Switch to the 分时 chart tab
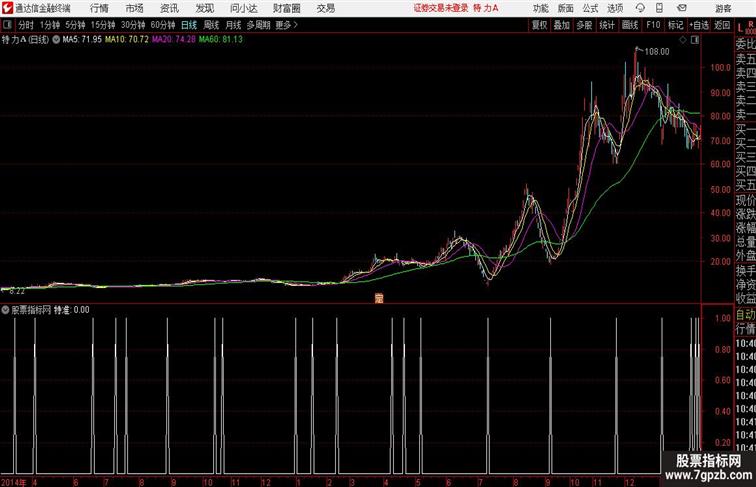 coord(26,25)
